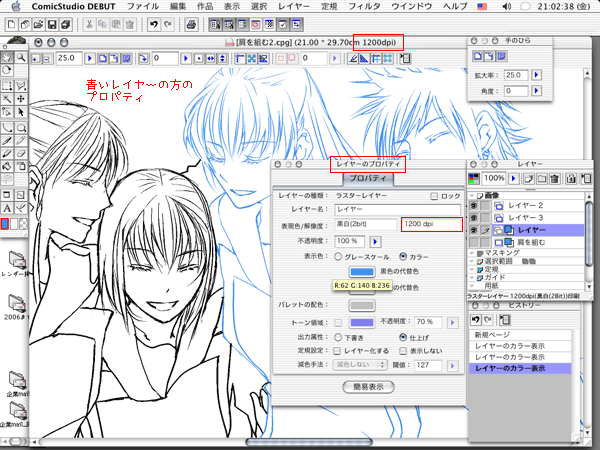Click the New Page toolbar icon
This screenshot has width=600, height=450.
pyautogui.click(x=11, y=25)
